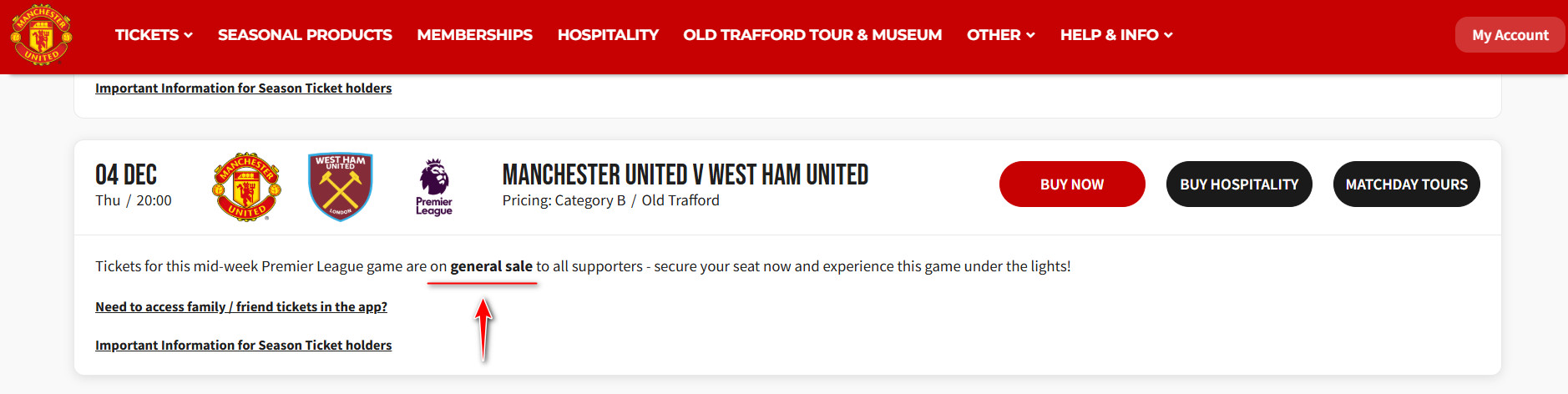Open Season Ticket holders info link under West Ham match
The image size is (1568, 394).
click(243, 346)
